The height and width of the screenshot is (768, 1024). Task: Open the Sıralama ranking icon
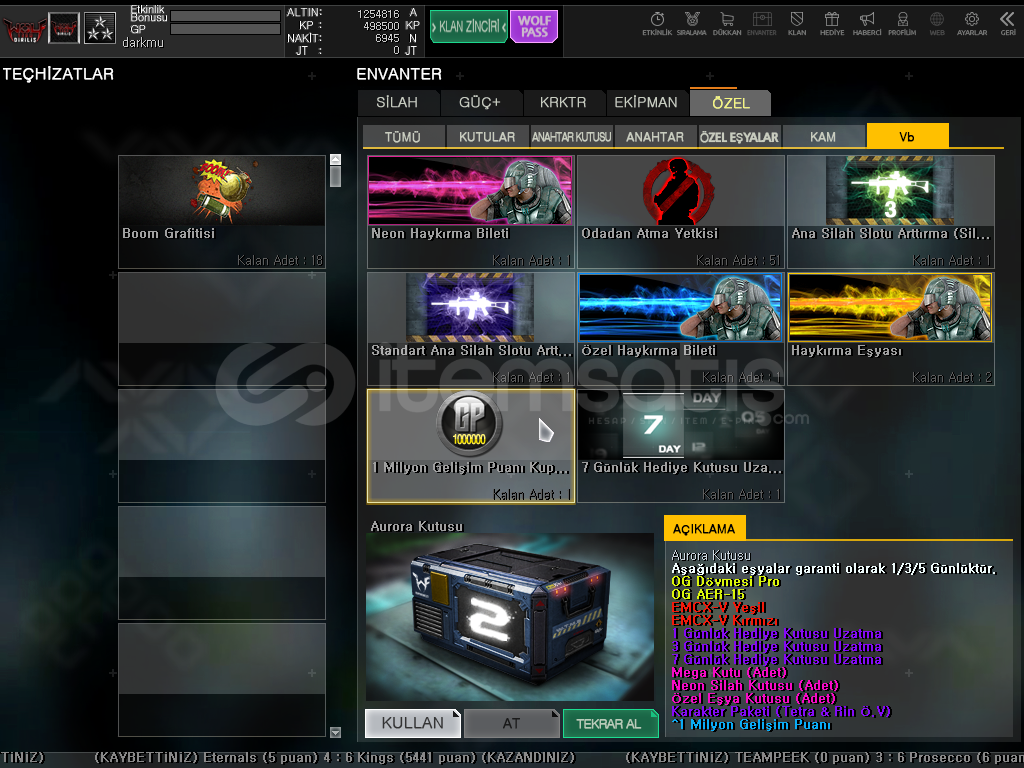click(692, 24)
